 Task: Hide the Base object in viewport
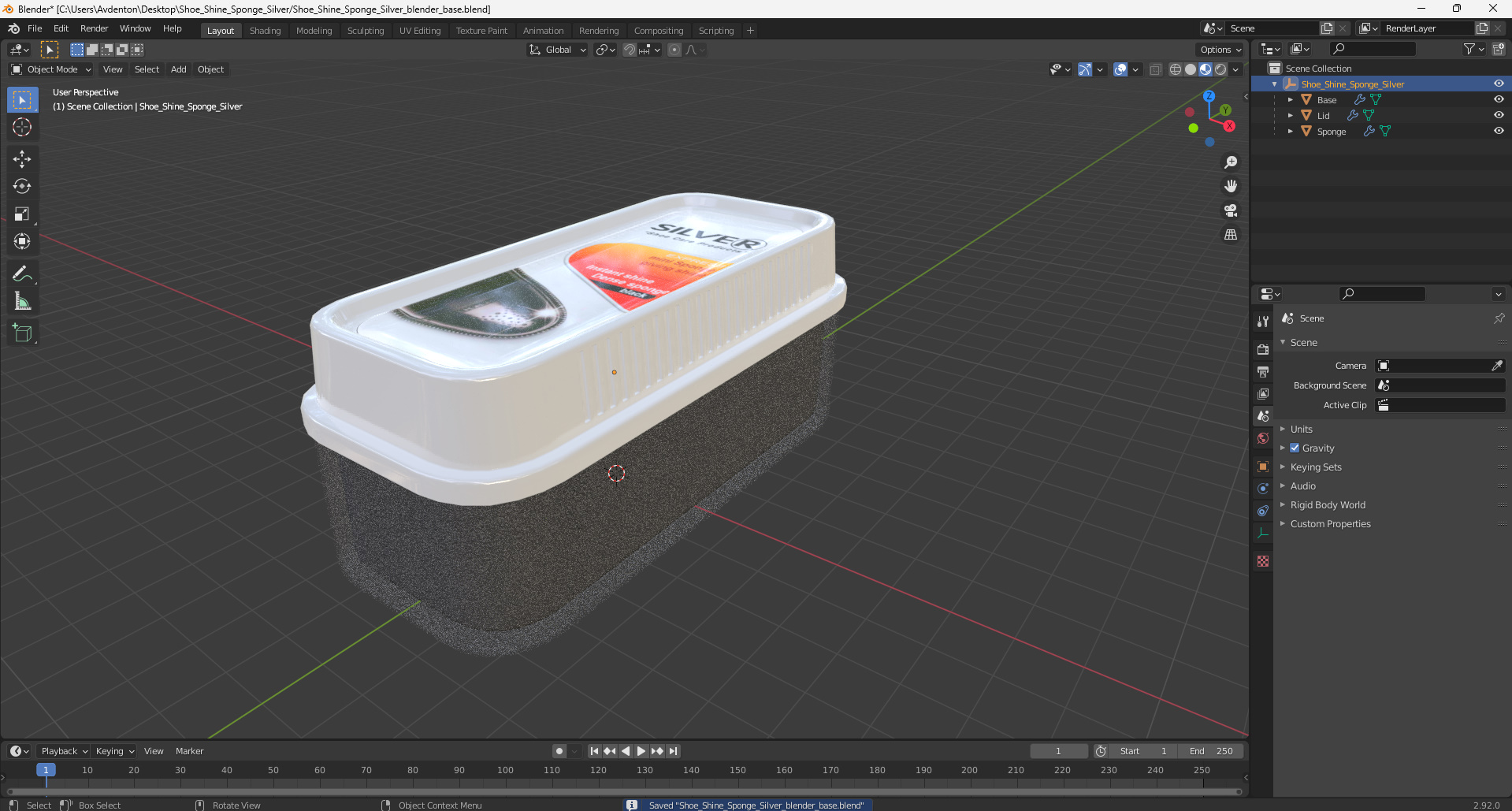[1499, 100]
